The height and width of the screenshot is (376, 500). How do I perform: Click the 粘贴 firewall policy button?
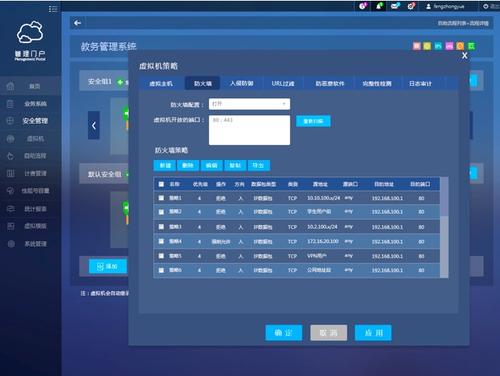click(x=235, y=165)
